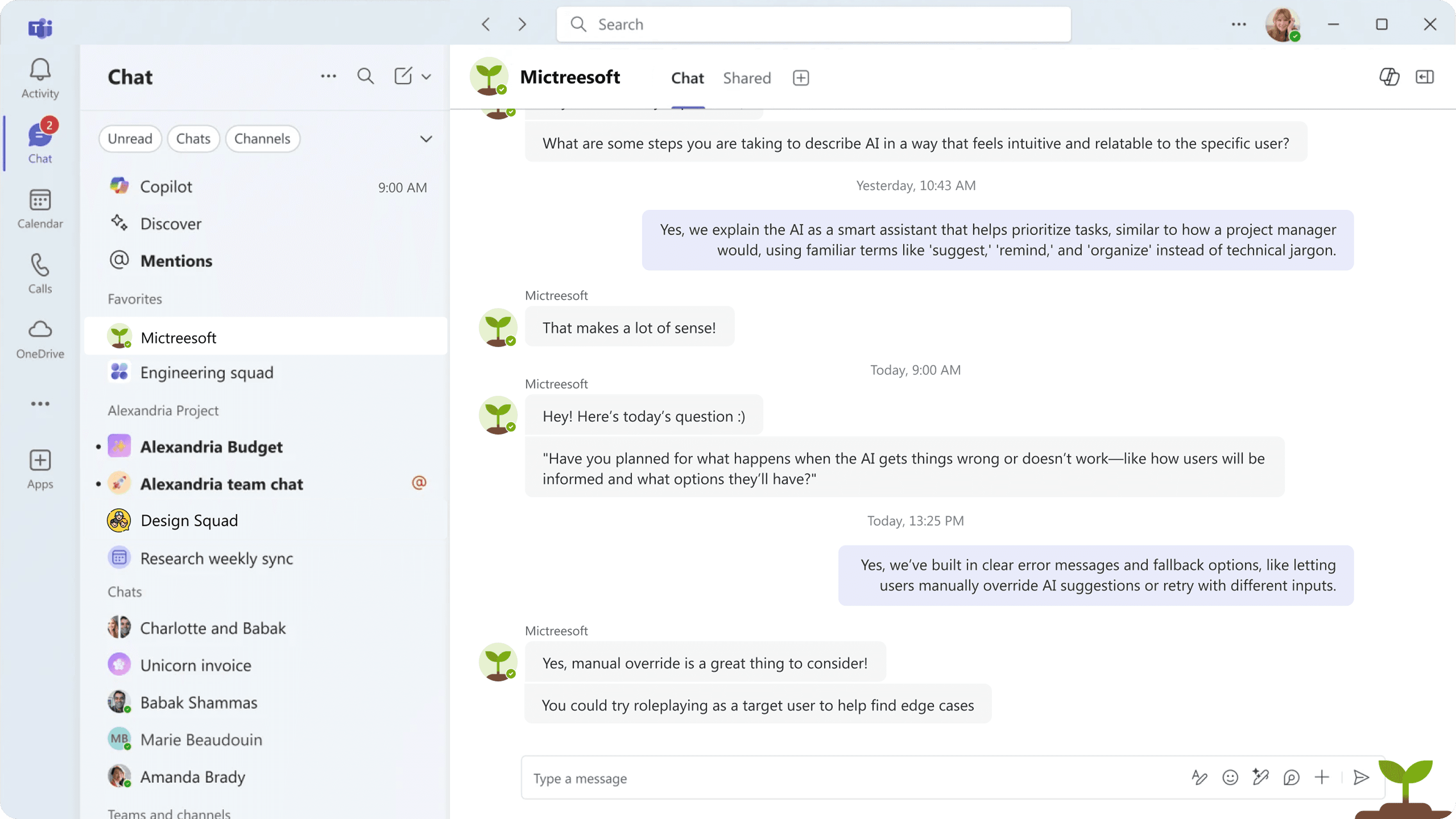
Task: Open the Mentions view
Action: 177,261
